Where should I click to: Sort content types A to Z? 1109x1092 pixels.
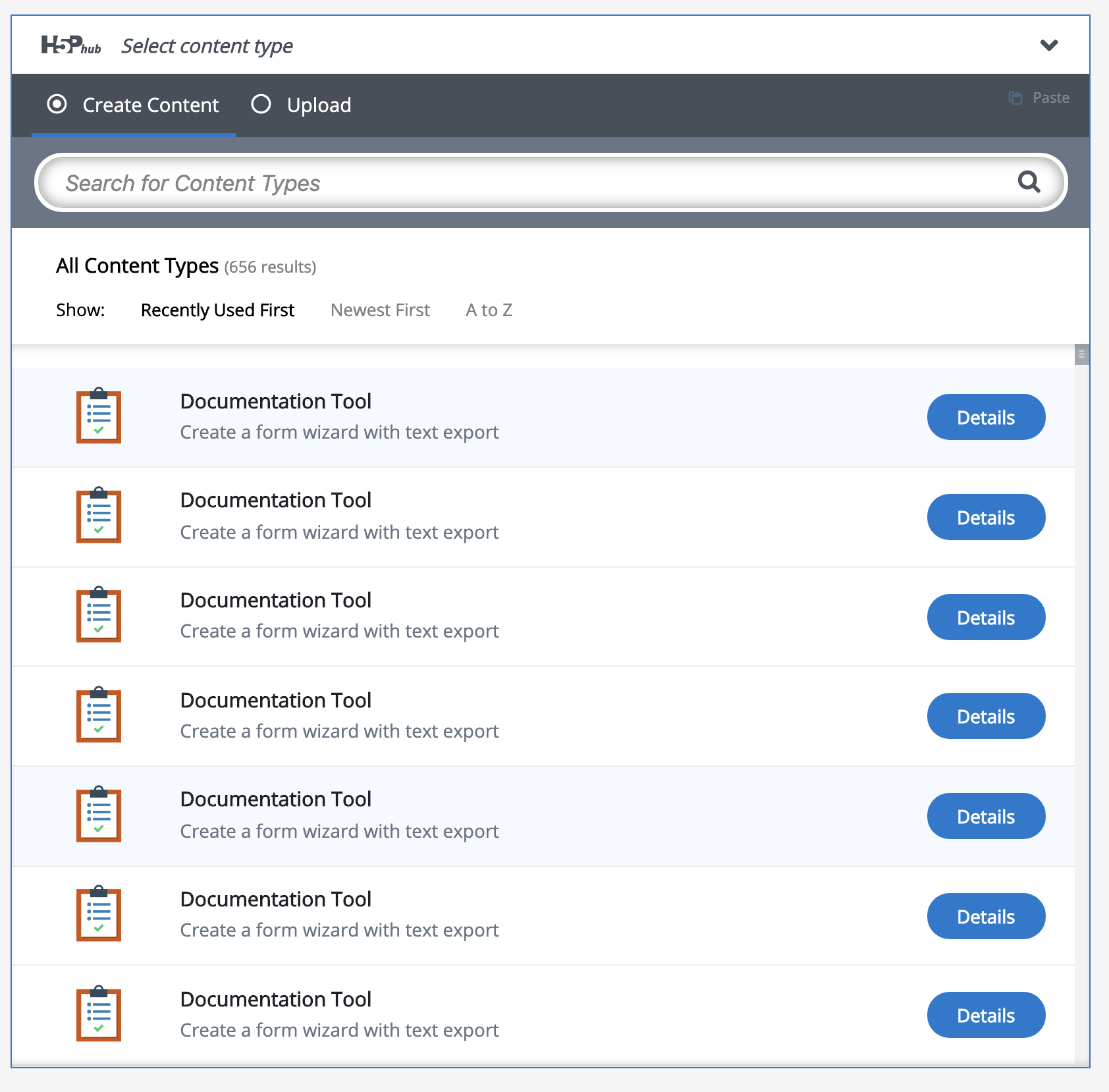tap(489, 310)
